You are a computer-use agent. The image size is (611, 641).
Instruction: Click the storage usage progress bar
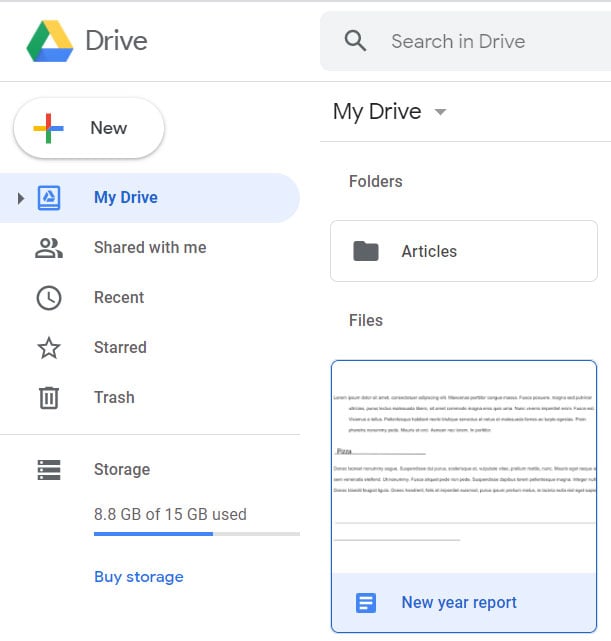(197, 534)
